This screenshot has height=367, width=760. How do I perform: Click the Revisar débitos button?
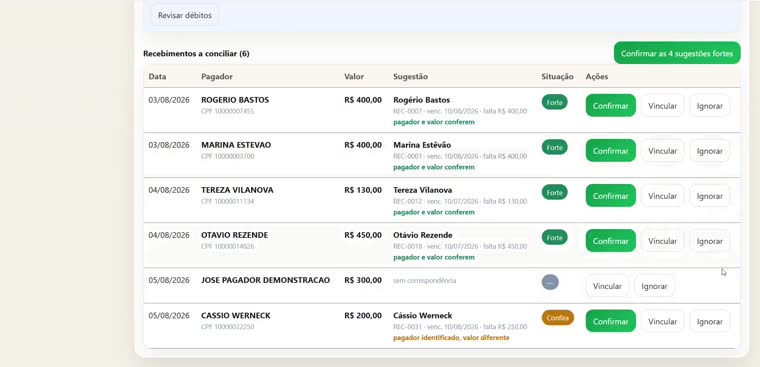(x=185, y=16)
